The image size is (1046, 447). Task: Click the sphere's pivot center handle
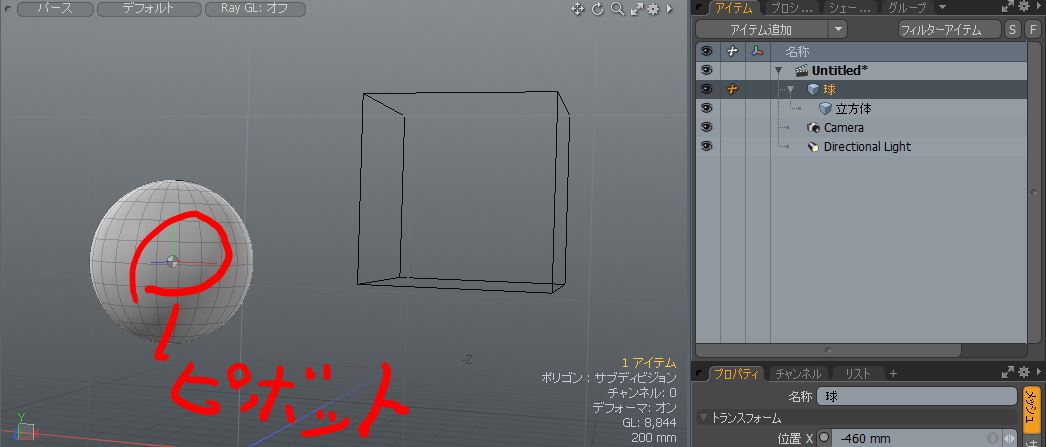(172, 262)
